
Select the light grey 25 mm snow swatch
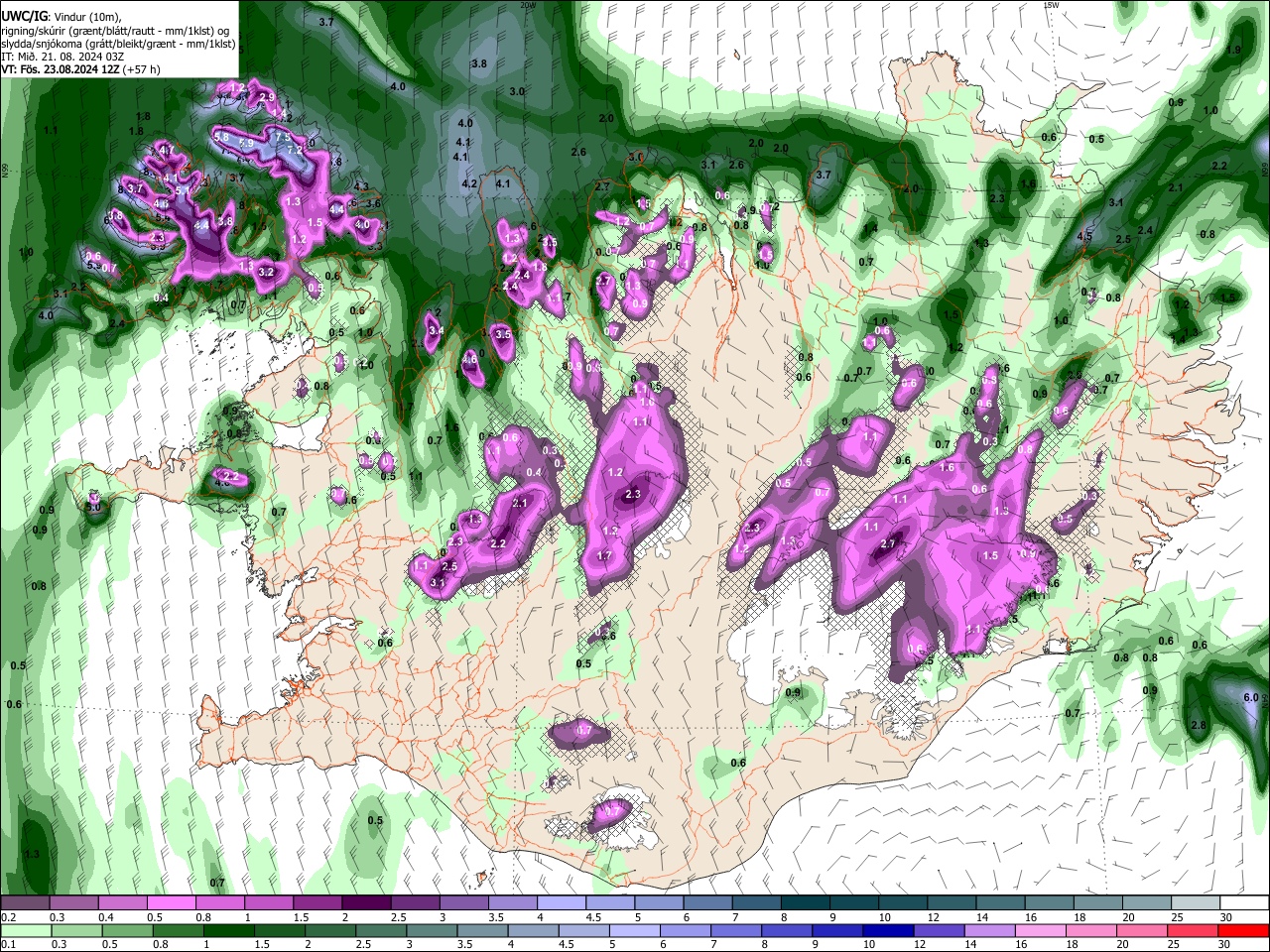pos(1196,903)
